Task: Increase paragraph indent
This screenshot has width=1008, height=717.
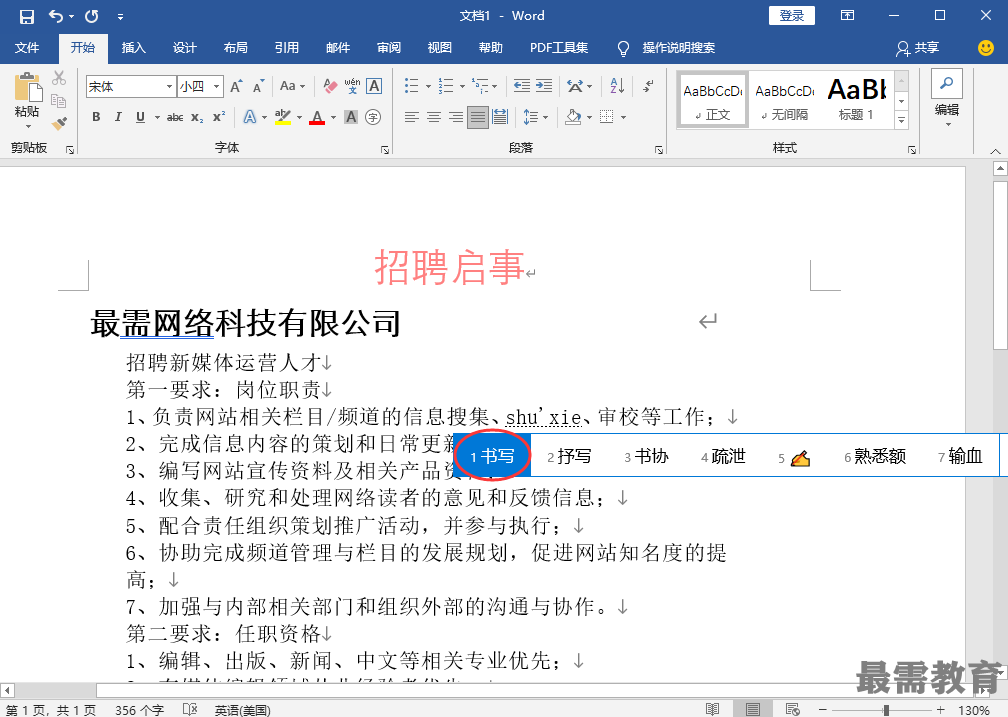Action: [544, 86]
